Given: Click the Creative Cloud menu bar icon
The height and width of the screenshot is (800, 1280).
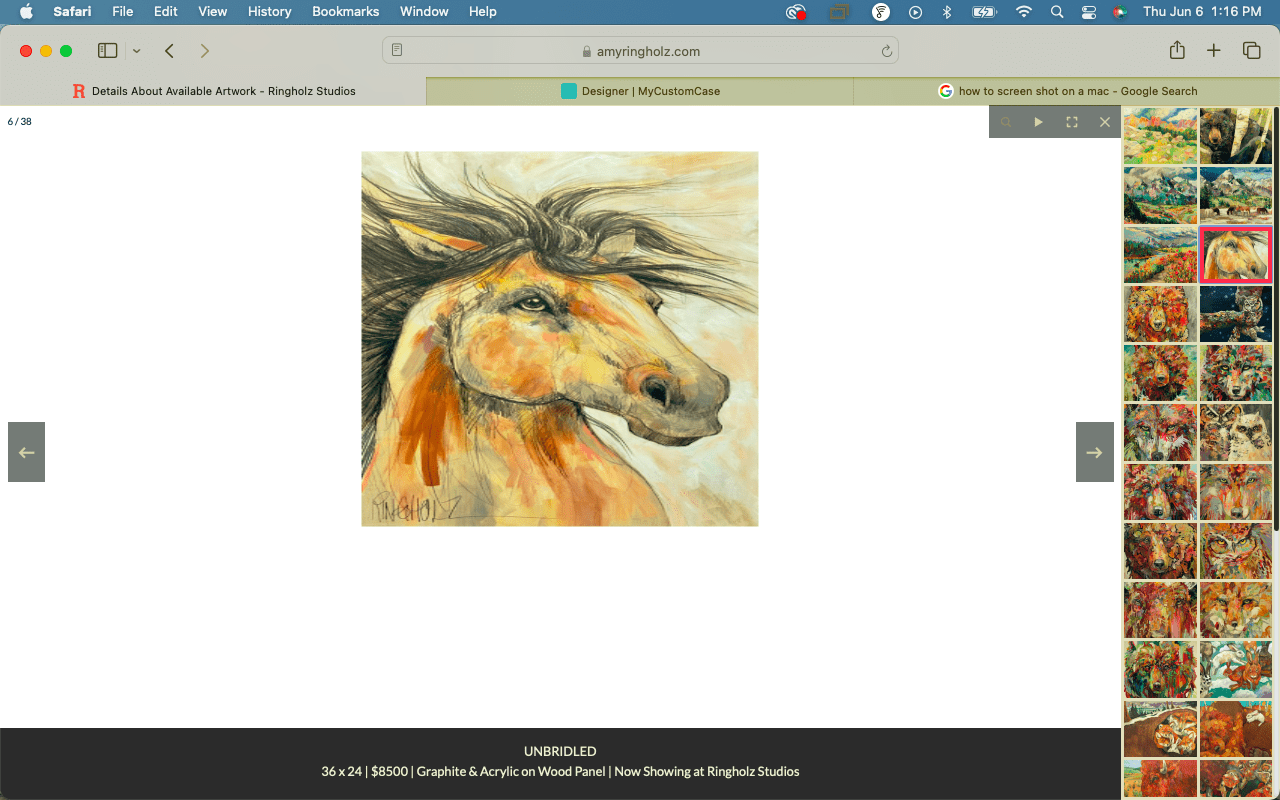Looking at the screenshot, I should point(796,12).
